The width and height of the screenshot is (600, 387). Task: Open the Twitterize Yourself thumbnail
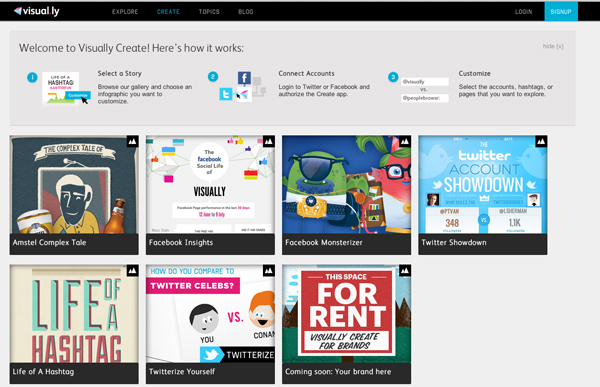click(x=210, y=314)
